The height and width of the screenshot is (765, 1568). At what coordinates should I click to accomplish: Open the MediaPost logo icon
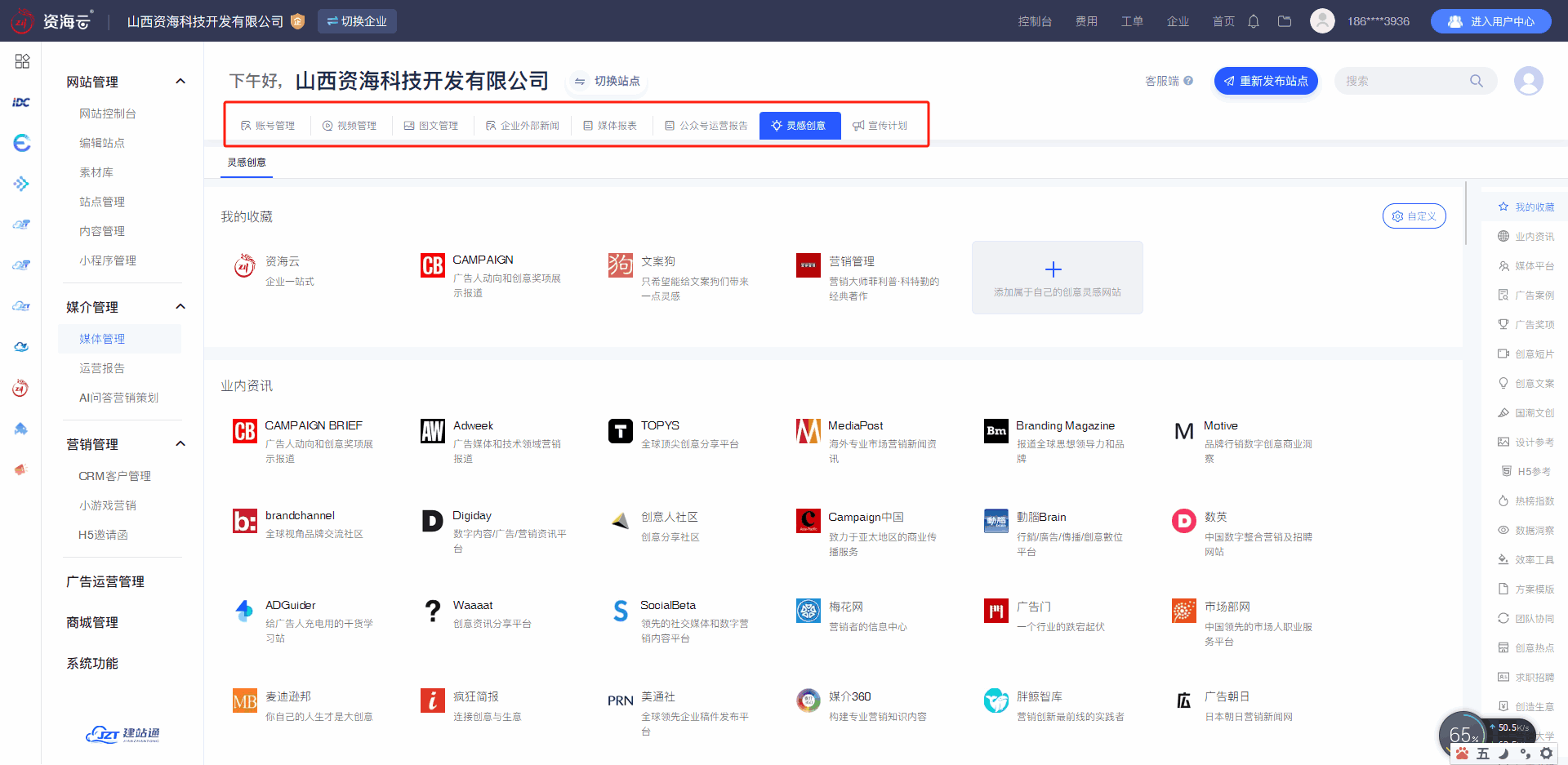click(808, 430)
